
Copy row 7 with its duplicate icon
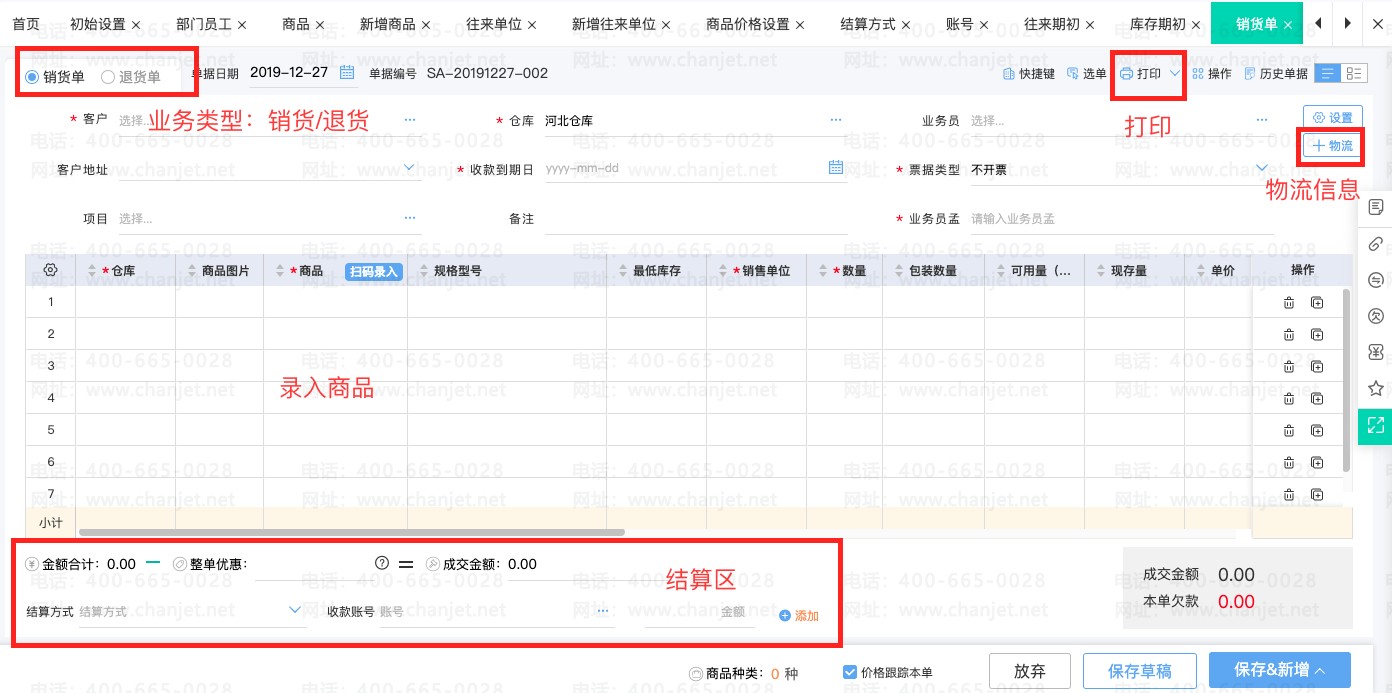tap(1317, 494)
